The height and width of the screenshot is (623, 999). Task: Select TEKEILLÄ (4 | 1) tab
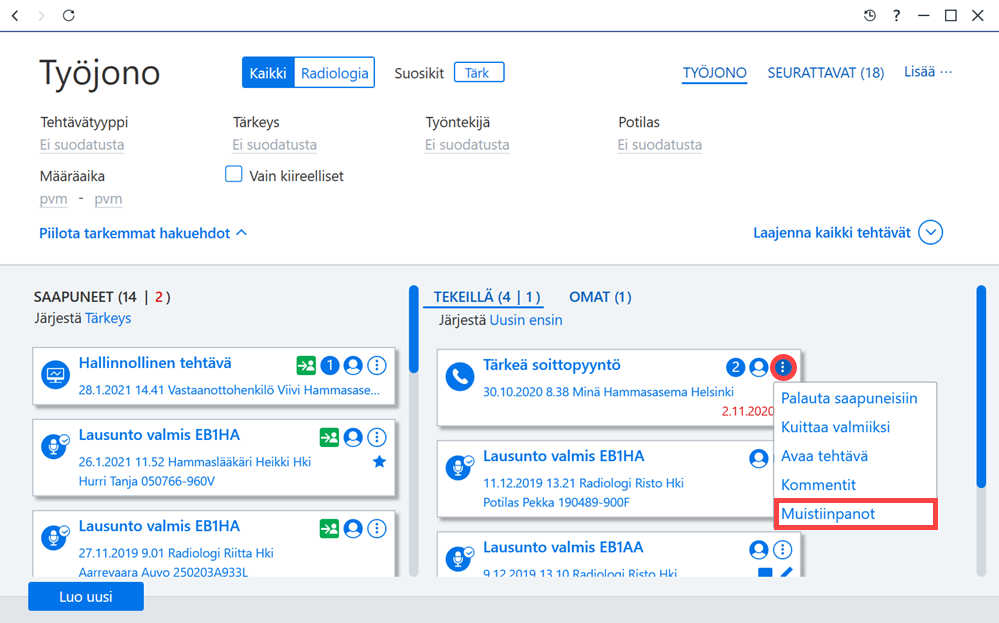(487, 297)
